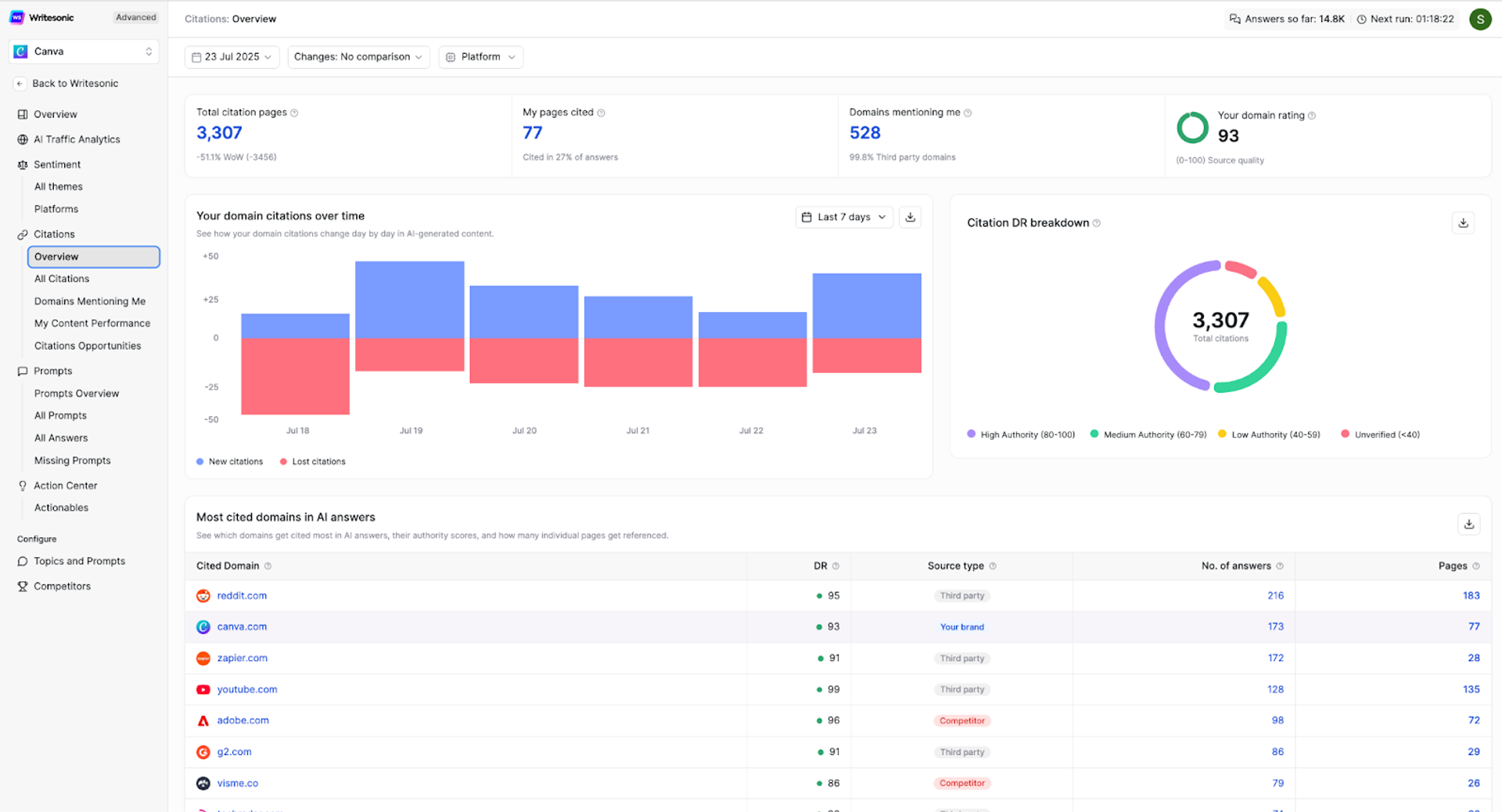Open Topics and Prompts settings
The width and height of the screenshot is (1502, 812).
(79, 562)
